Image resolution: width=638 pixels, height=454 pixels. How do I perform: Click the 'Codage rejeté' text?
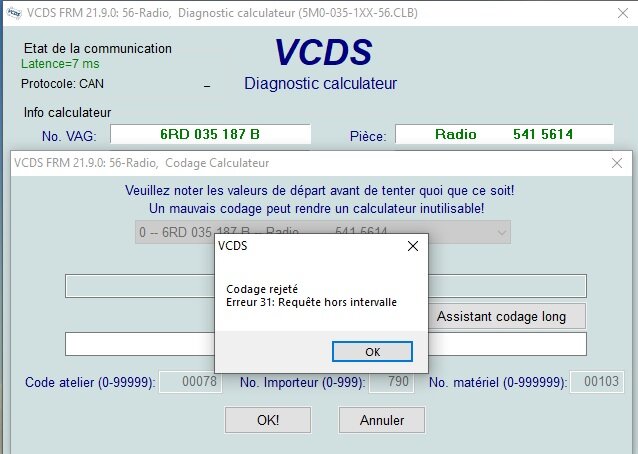coord(262,289)
